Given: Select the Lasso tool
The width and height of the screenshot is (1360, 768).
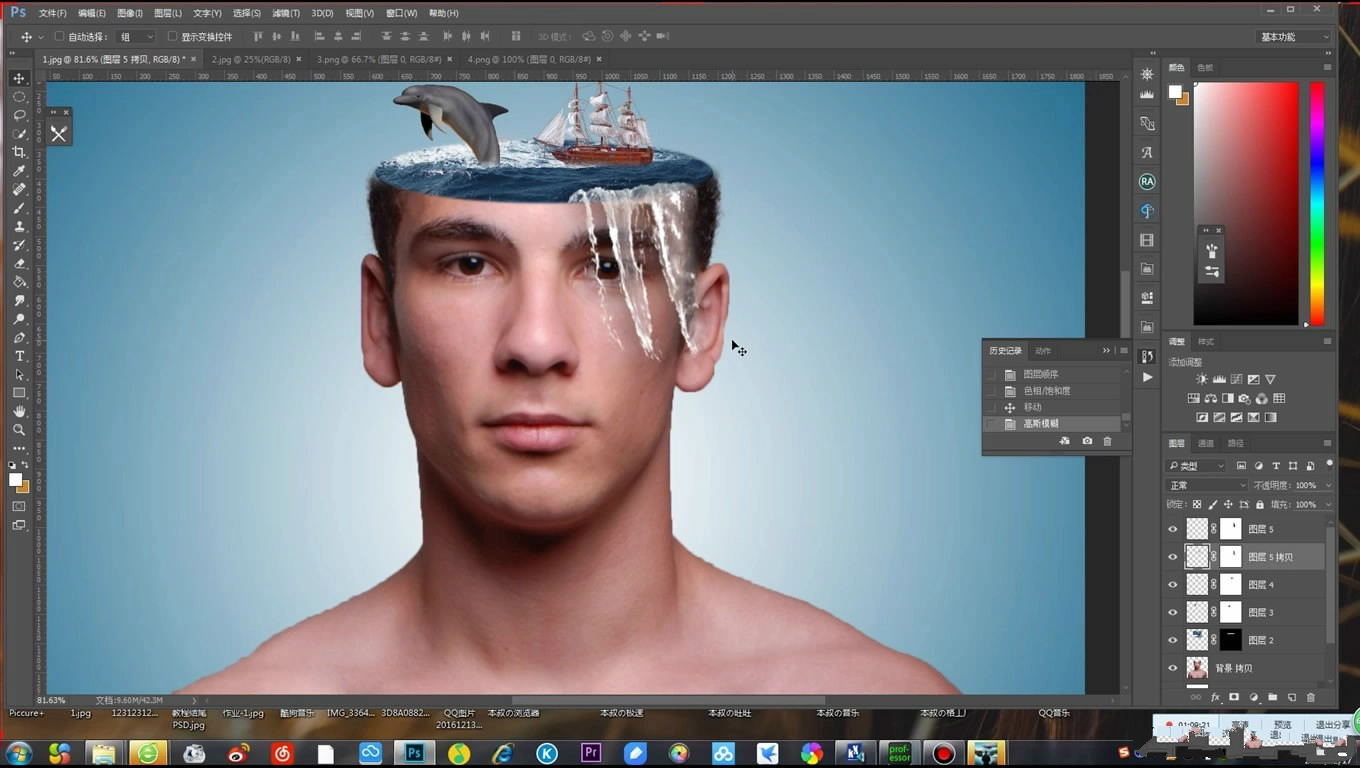Looking at the screenshot, I should [19, 115].
